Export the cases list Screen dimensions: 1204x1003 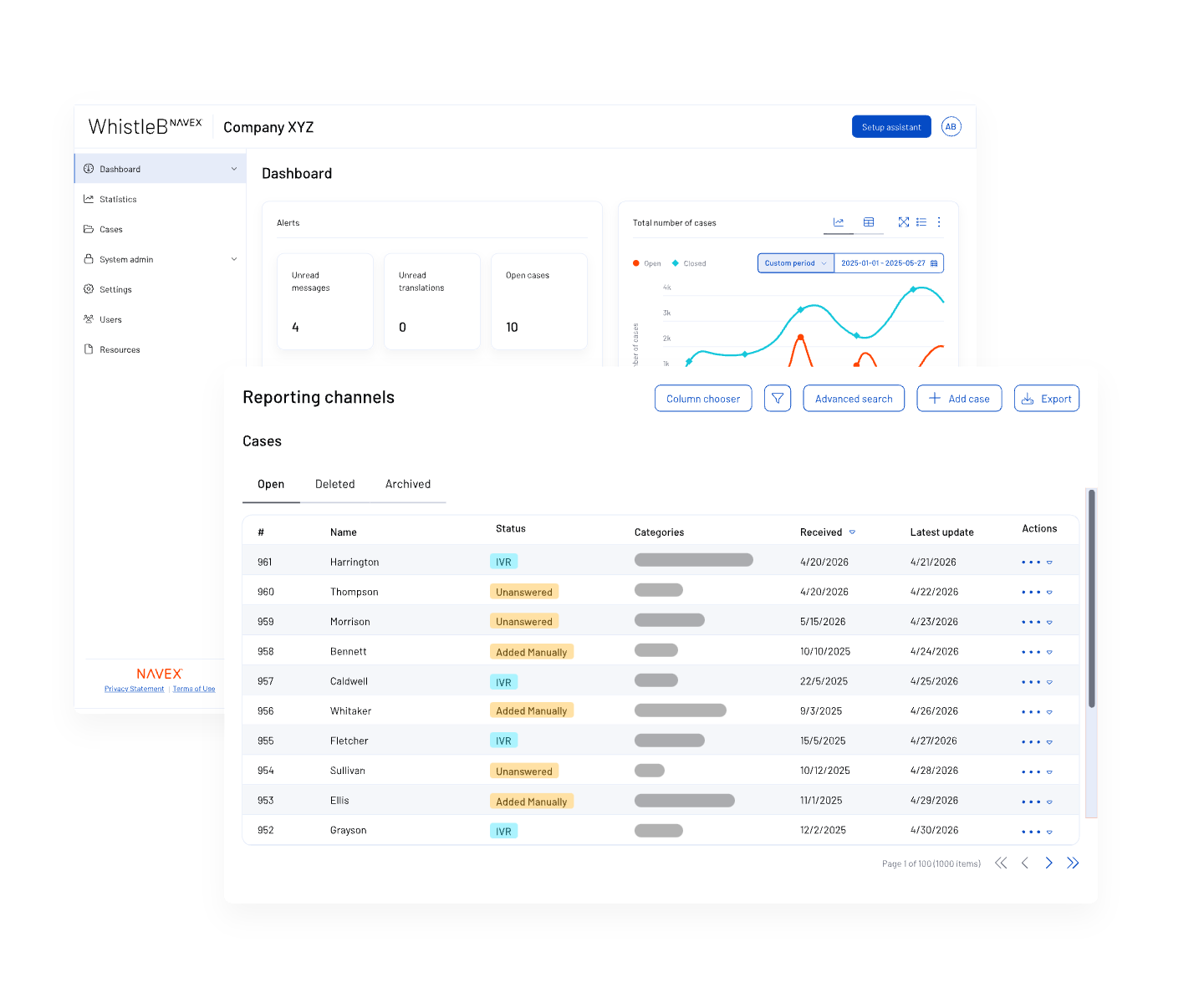pyautogui.click(x=1047, y=399)
